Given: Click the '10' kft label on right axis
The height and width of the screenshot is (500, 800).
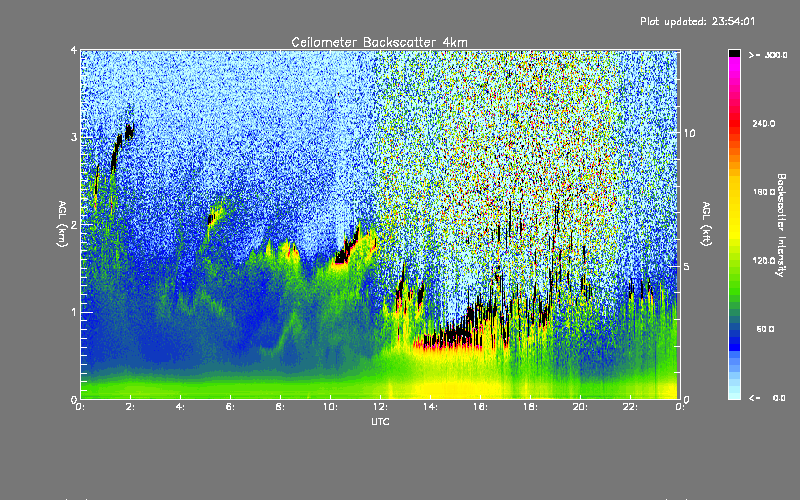Looking at the screenshot, I should click(689, 133).
